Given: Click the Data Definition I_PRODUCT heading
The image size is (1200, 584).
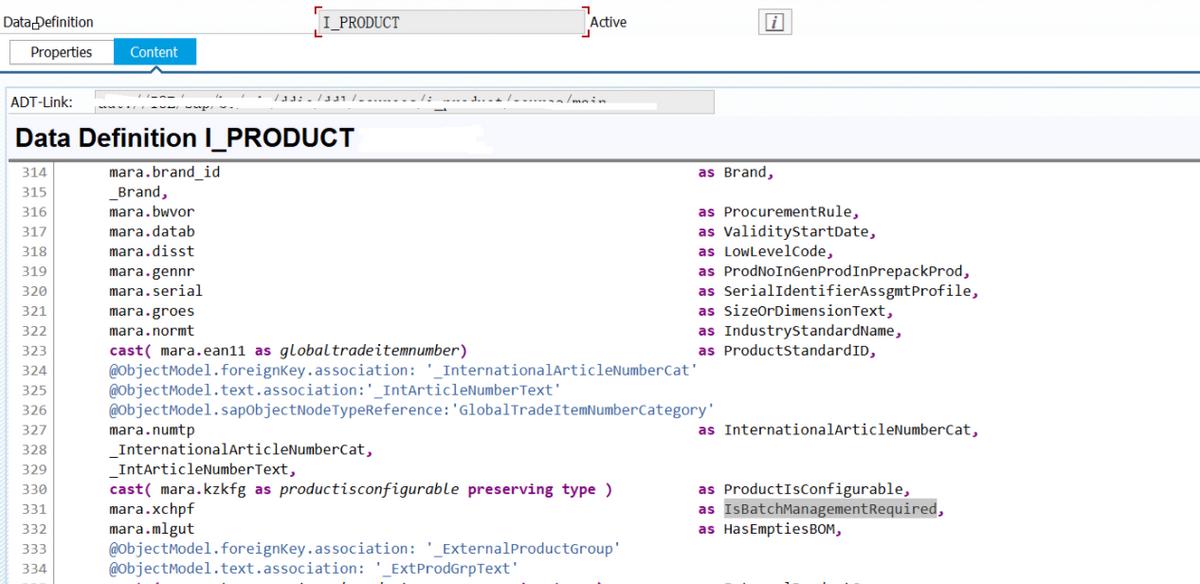Looking at the screenshot, I should (185, 137).
